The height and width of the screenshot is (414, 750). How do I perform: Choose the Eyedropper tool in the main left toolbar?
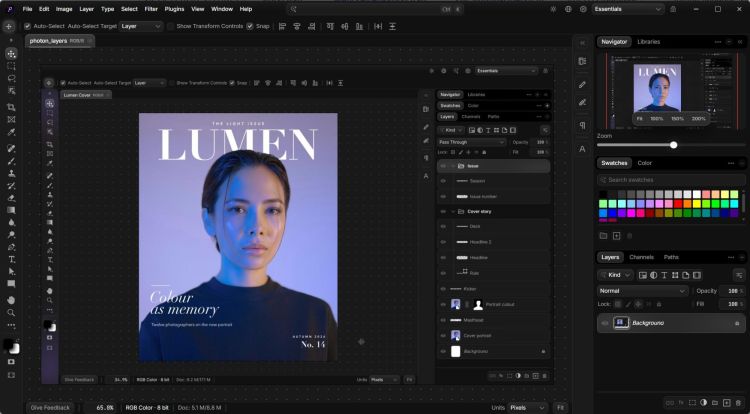pyautogui.click(x=11, y=132)
